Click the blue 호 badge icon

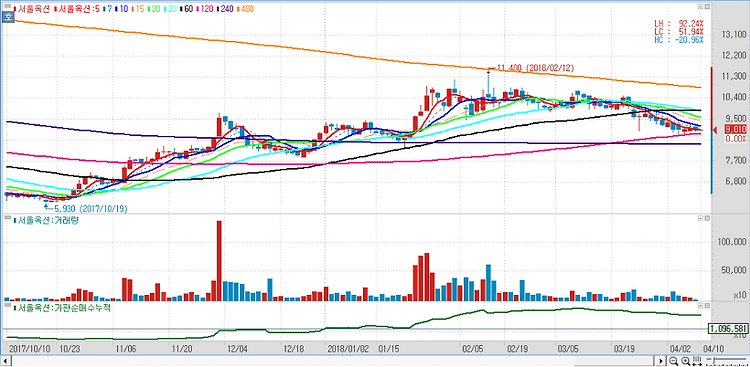tap(8, 17)
